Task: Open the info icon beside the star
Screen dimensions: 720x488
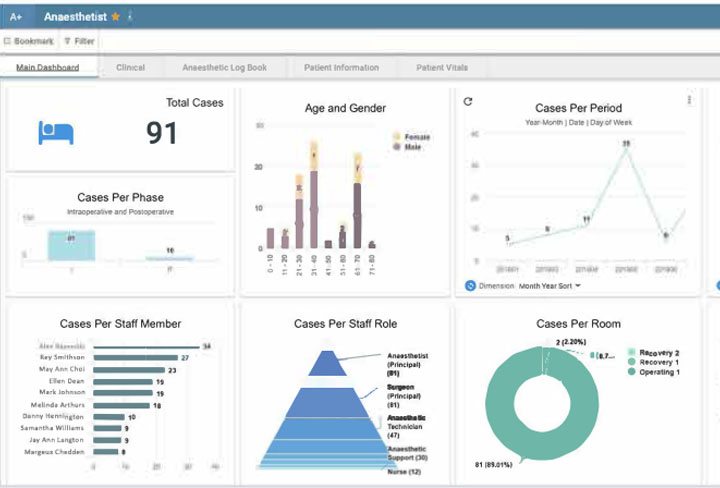Action: pos(130,17)
